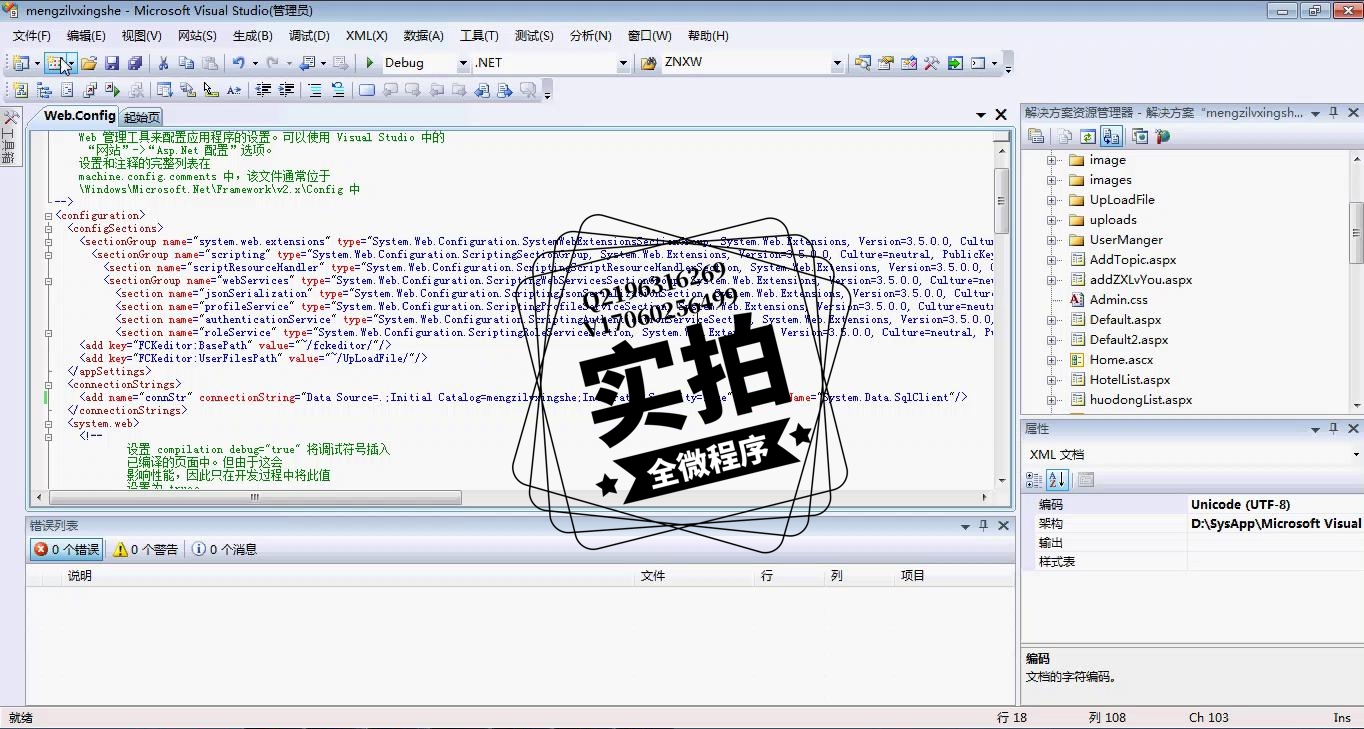1364x729 pixels.
Task: Open the 文件(F) menu
Action: pyautogui.click(x=32, y=36)
